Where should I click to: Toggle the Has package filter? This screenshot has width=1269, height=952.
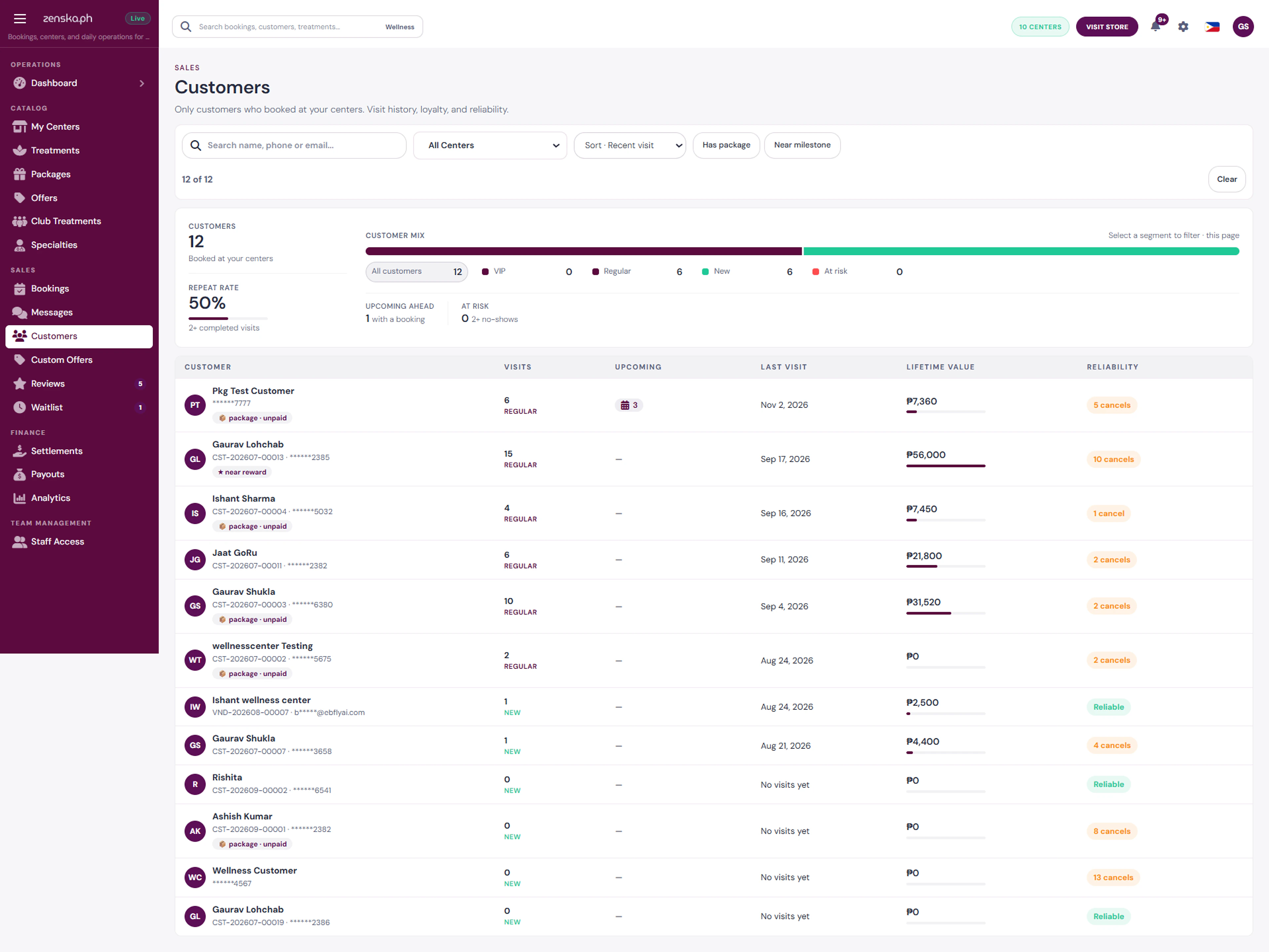[726, 145]
